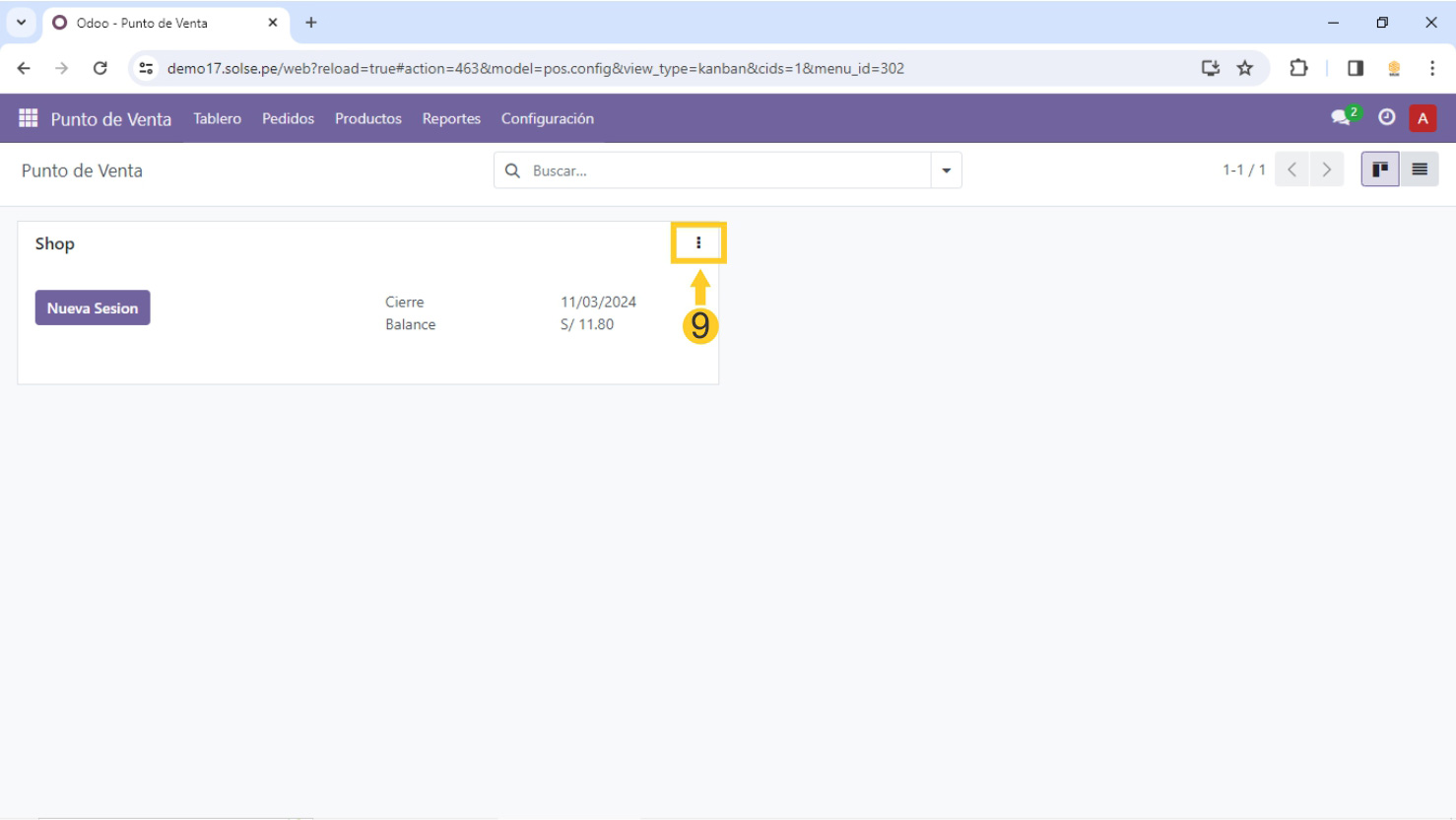Screen dimensions: 1456x820
Task: Switch to Kanban view
Action: point(1379,170)
